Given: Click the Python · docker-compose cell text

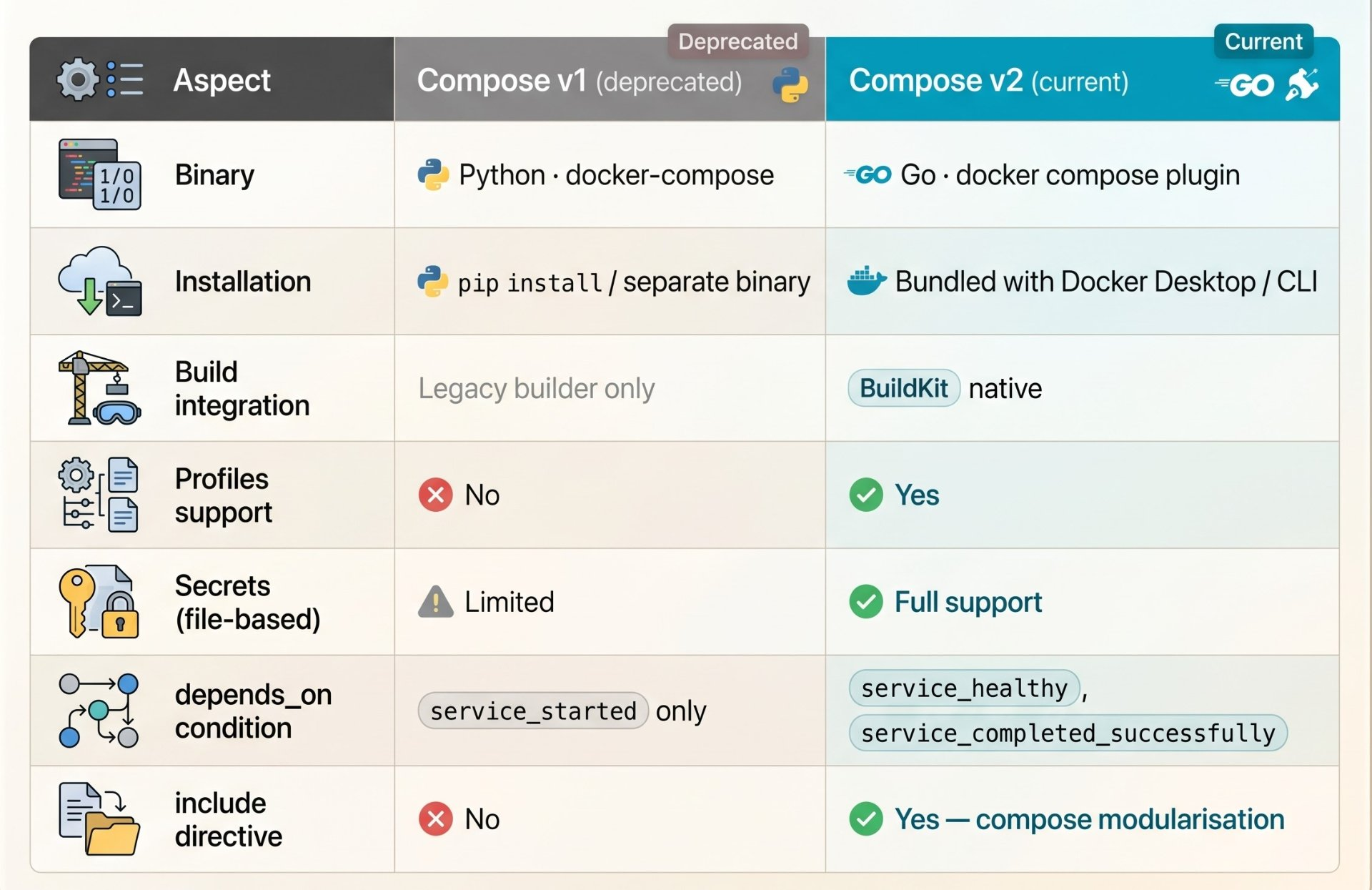Looking at the screenshot, I should (x=616, y=175).
